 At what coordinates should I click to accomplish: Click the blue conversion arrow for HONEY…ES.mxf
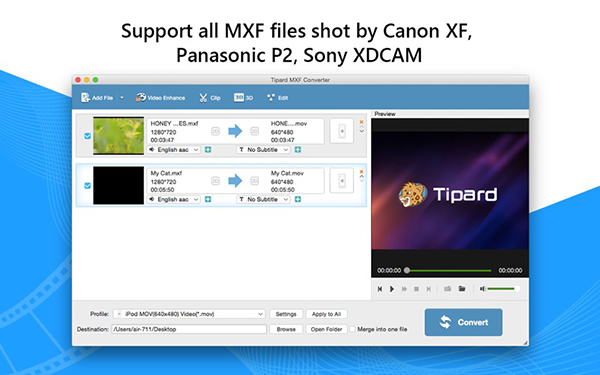coord(235,131)
